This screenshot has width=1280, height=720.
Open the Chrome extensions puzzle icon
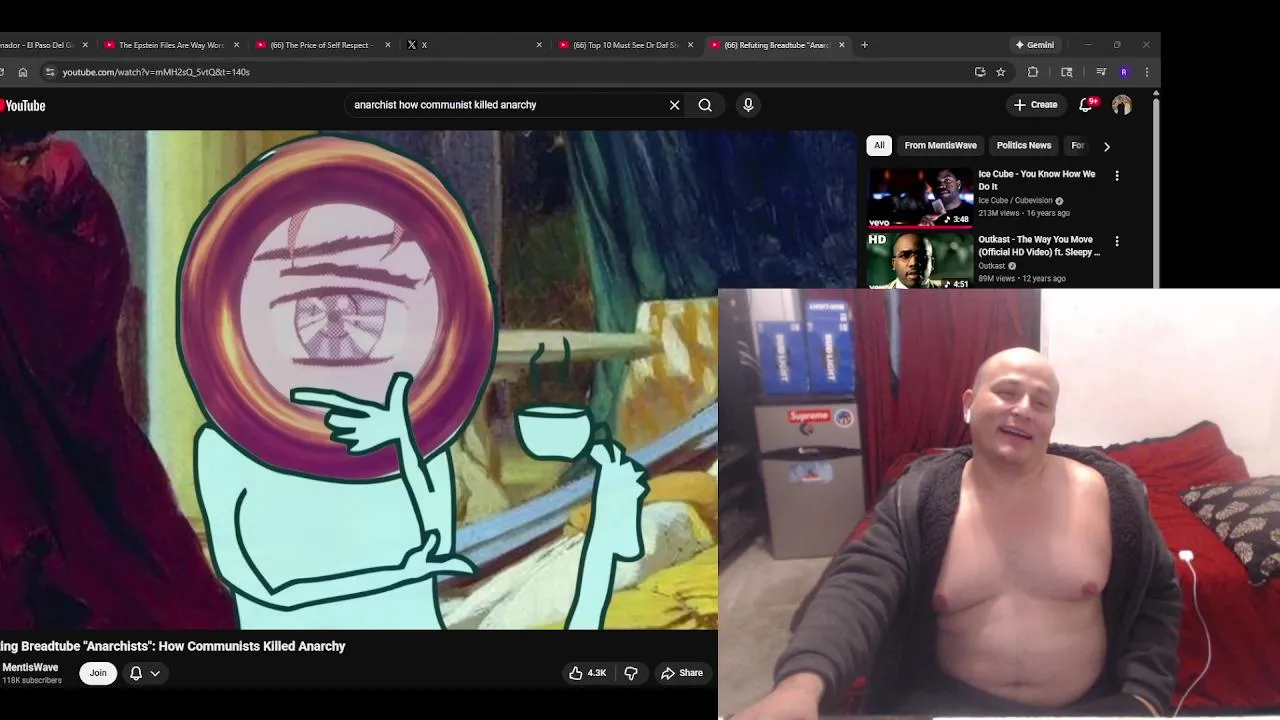click(x=1033, y=72)
